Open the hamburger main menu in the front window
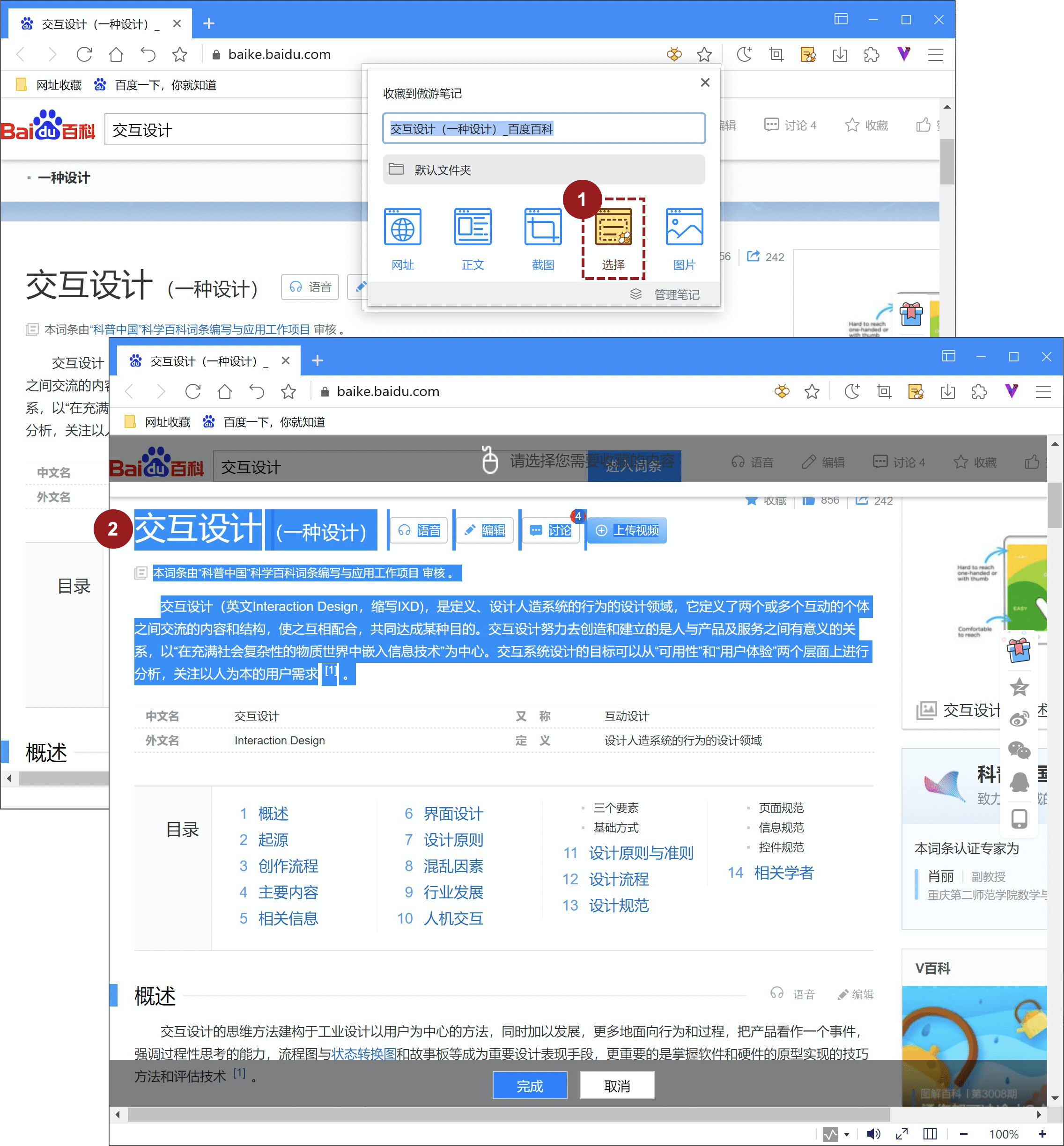 [1043, 391]
